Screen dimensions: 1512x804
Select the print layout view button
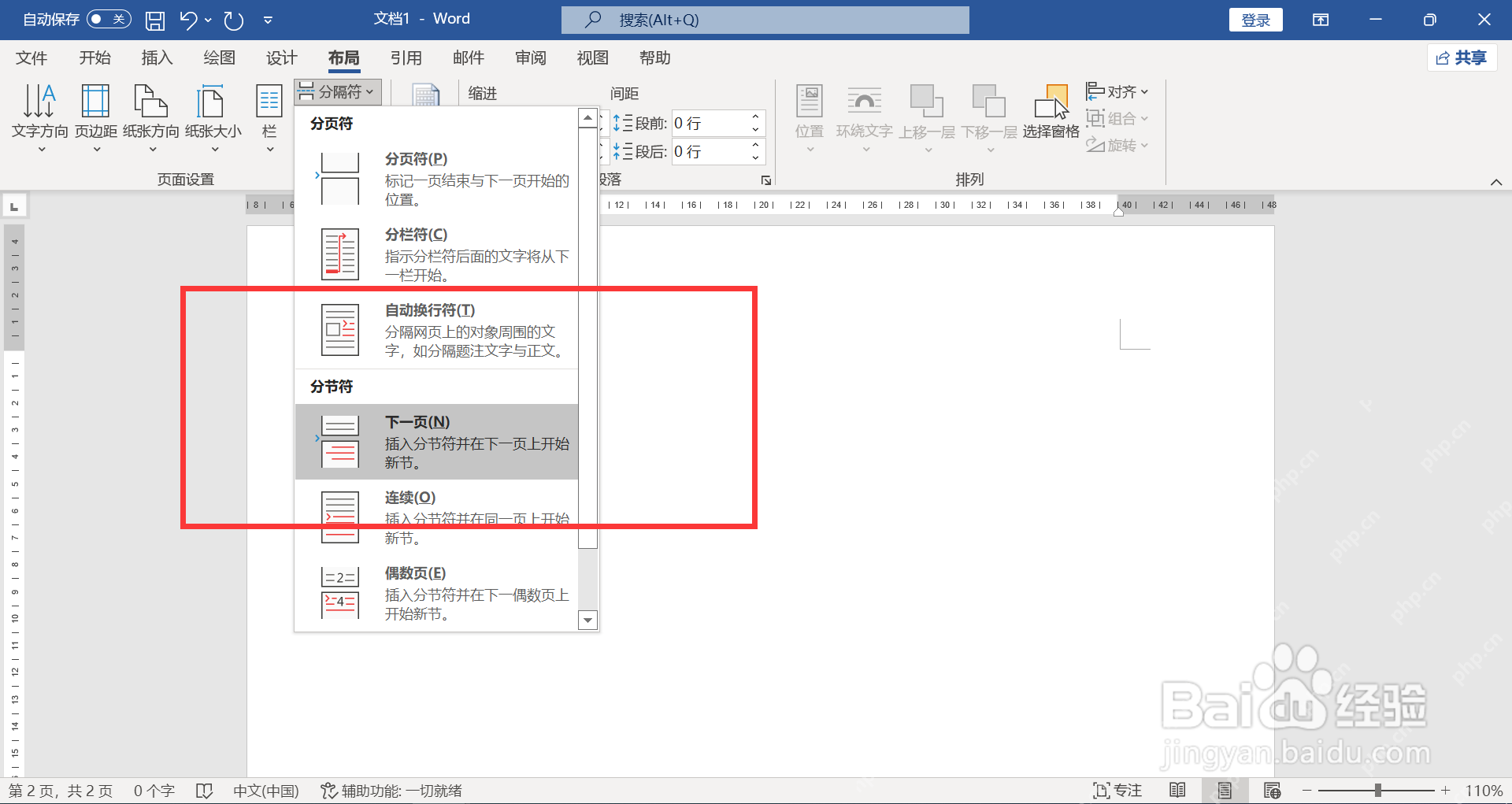click(x=1225, y=790)
